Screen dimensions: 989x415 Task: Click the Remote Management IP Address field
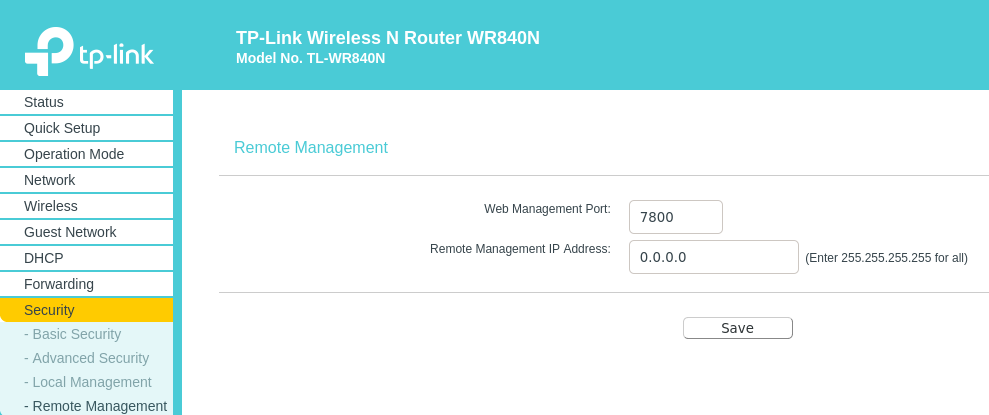point(713,257)
